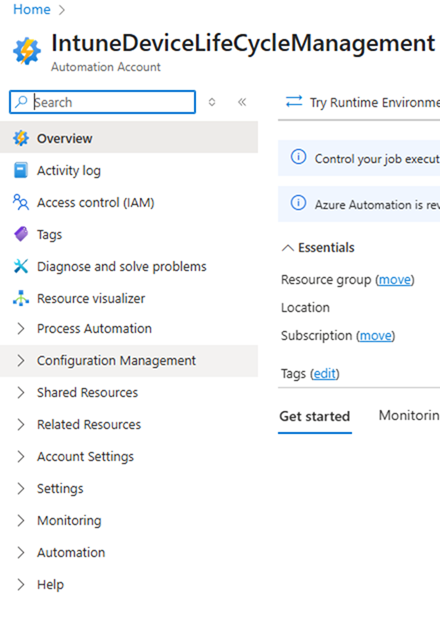Click the Automation Account lightning gear icon
Viewport: 440px width, 625px height.
coord(27,51)
